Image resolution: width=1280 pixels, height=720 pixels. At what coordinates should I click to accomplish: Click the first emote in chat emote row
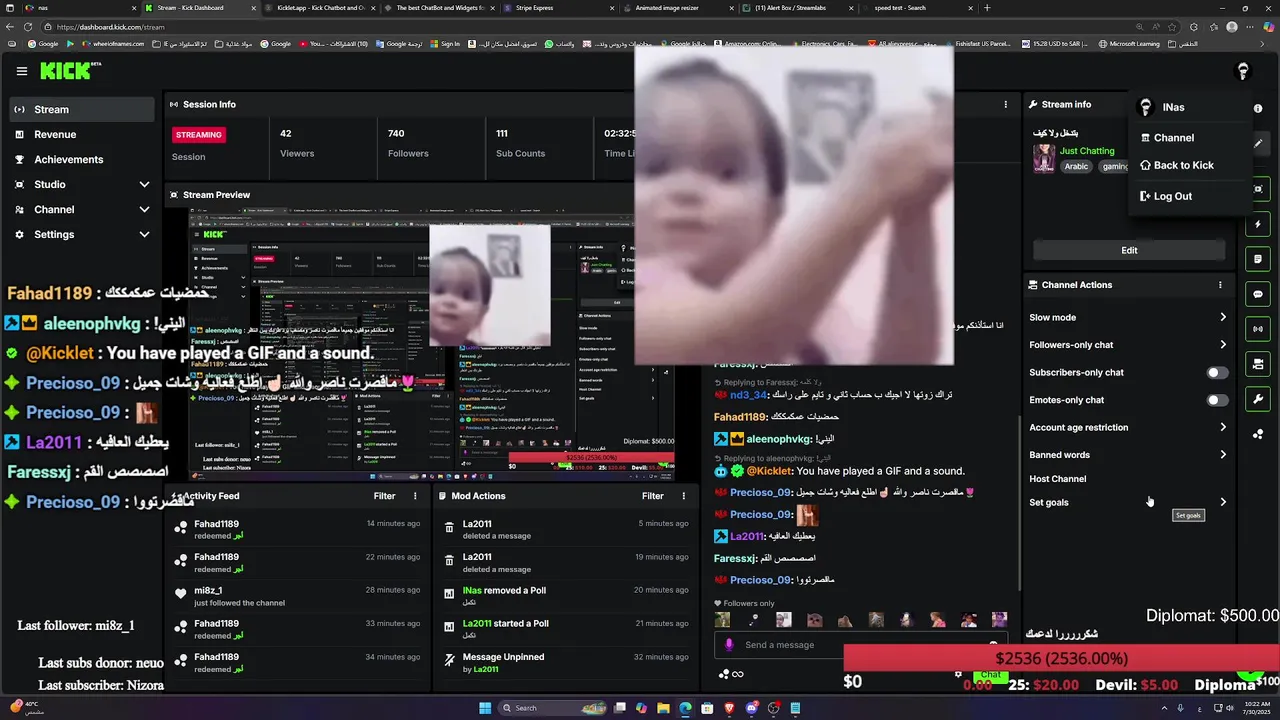[x=722, y=620]
